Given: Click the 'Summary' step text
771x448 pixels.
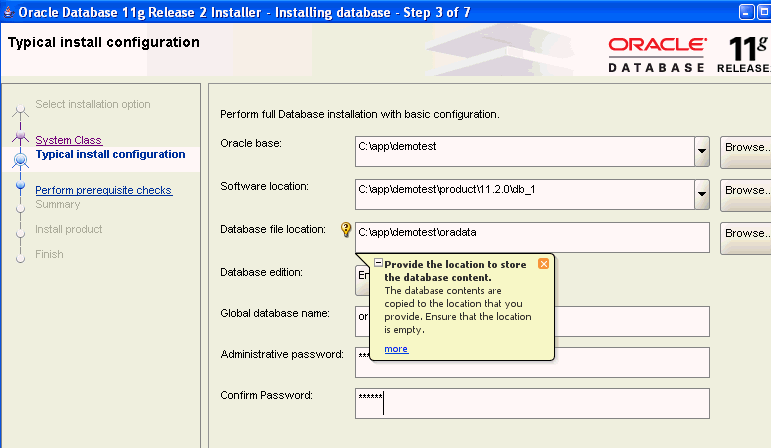Looking at the screenshot, I should click(58, 204).
